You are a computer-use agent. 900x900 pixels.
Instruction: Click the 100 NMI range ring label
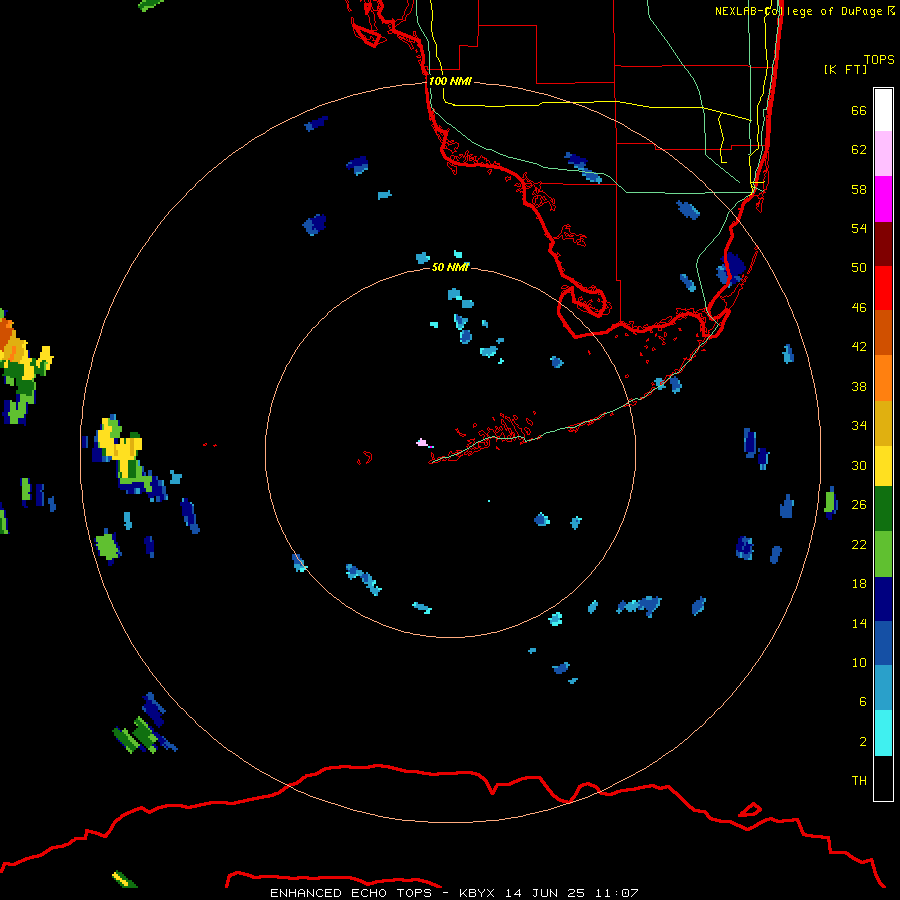click(450, 81)
